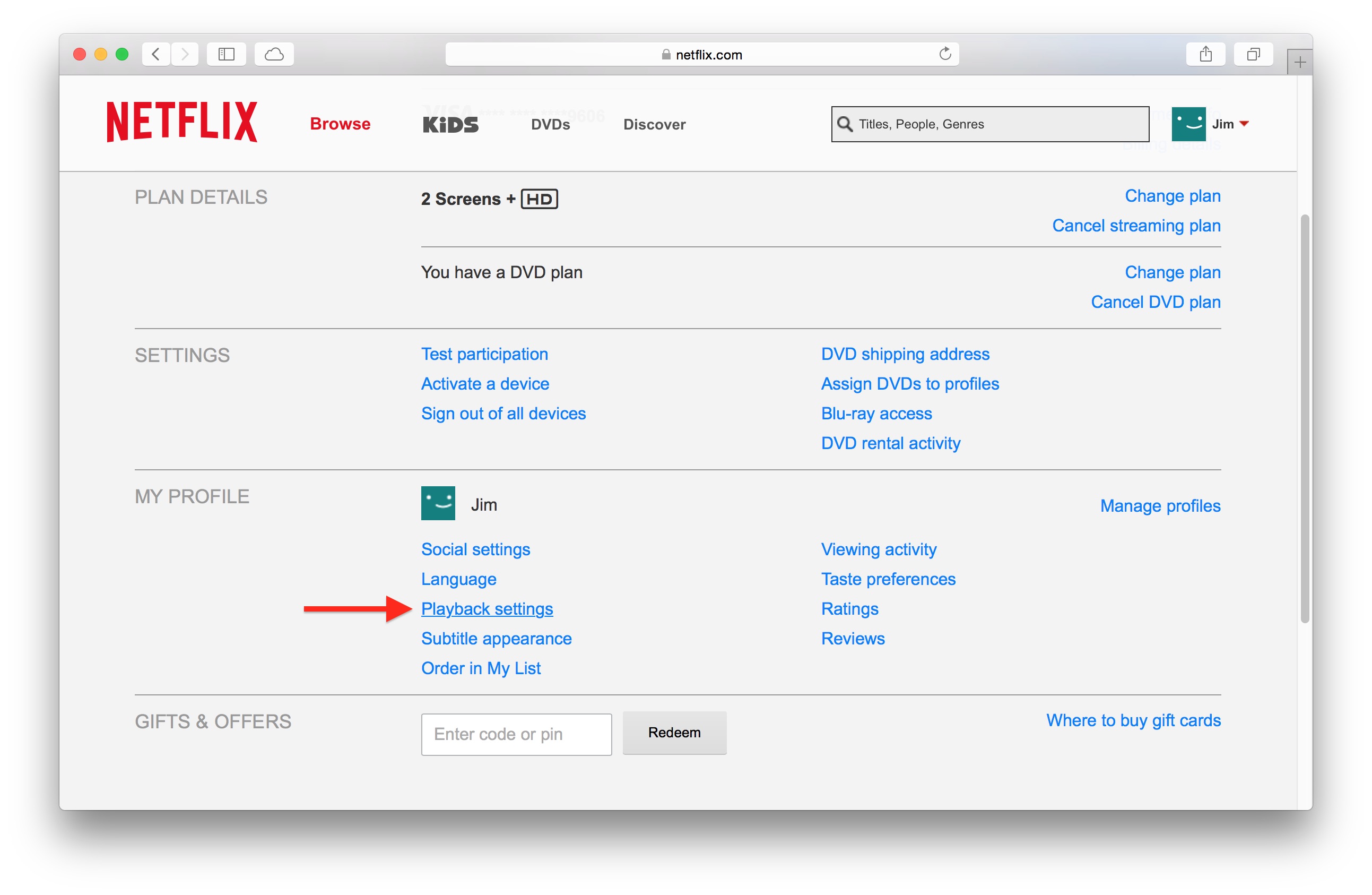Viewport: 1372px width, 895px height.
Task: Click the search magnifier icon
Action: (845, 123)
